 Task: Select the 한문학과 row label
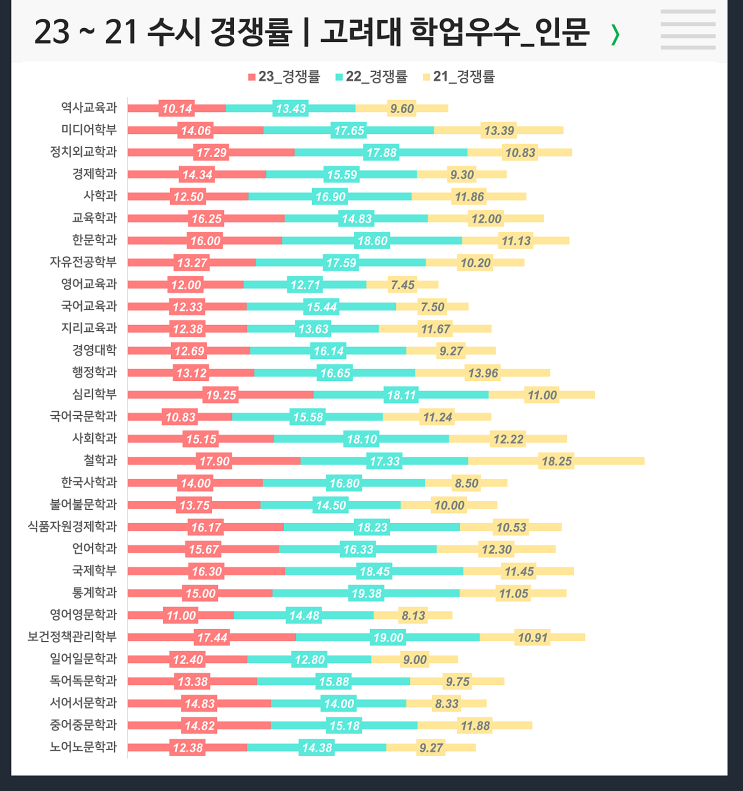click(x=94, y=240)
